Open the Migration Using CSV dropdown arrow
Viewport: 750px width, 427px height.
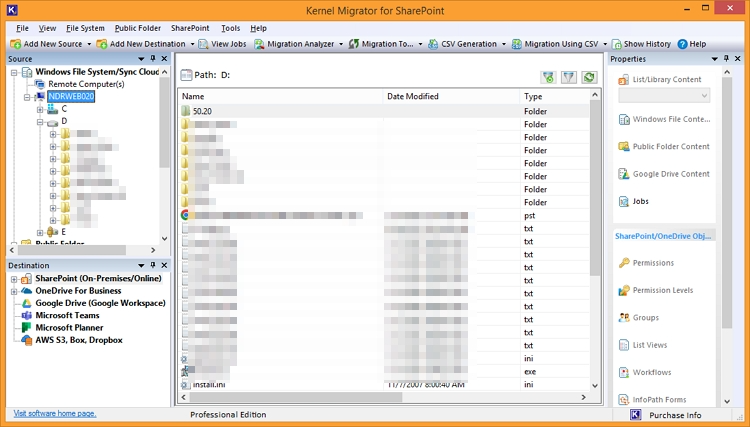pos(605,44)
